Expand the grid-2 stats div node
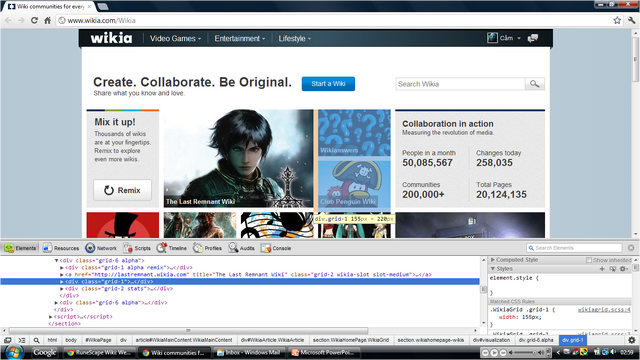 coord(62,289)
